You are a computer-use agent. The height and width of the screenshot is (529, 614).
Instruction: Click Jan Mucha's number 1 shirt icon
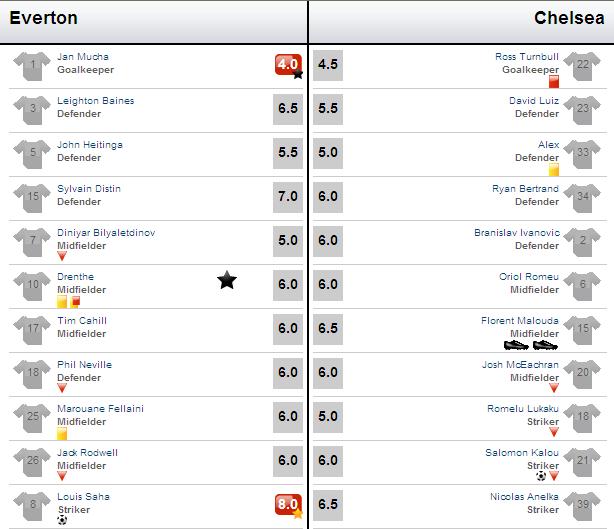pyautogui.click(x=32, y=66)
